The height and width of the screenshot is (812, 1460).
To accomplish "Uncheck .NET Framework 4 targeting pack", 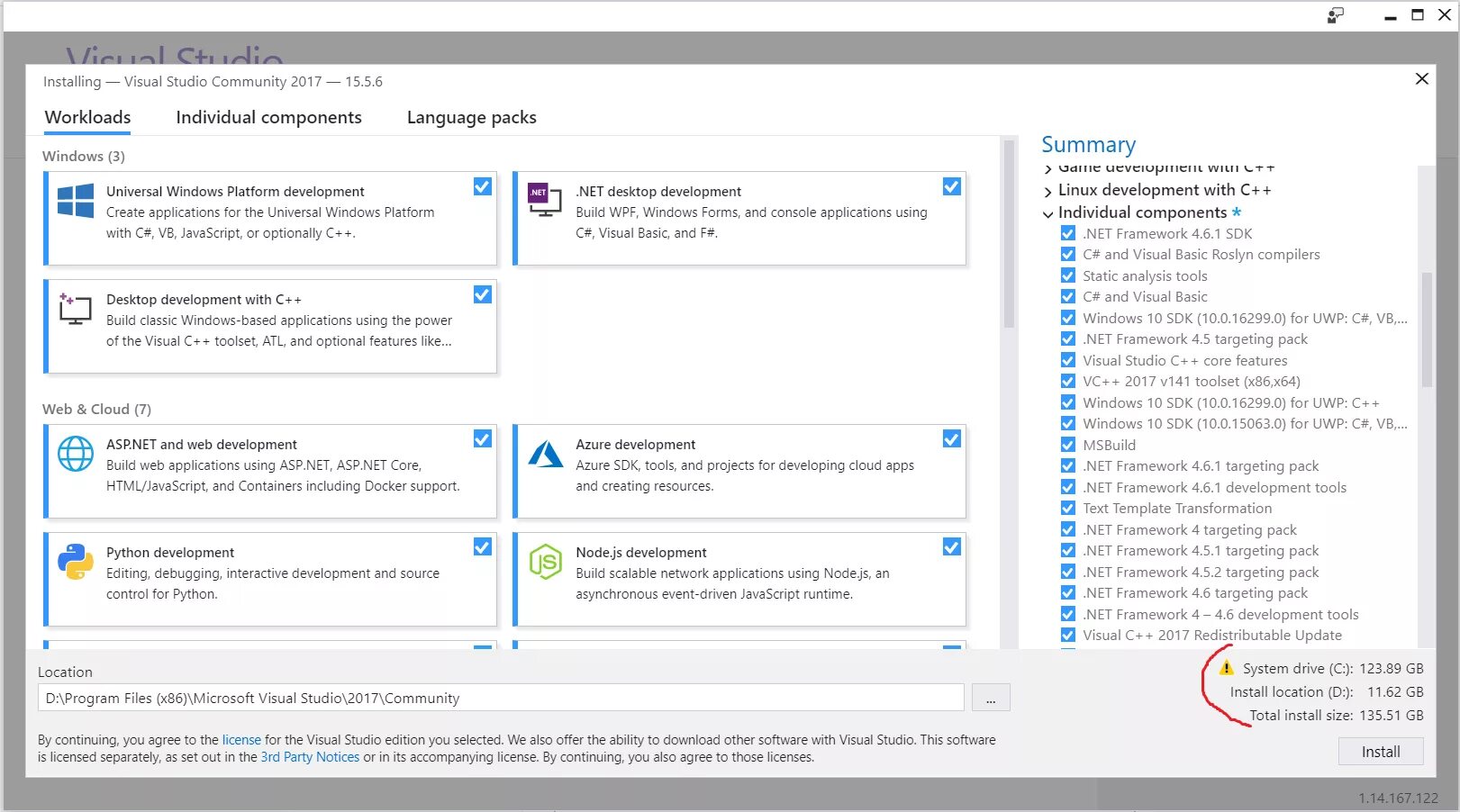I will [1068, 529].
